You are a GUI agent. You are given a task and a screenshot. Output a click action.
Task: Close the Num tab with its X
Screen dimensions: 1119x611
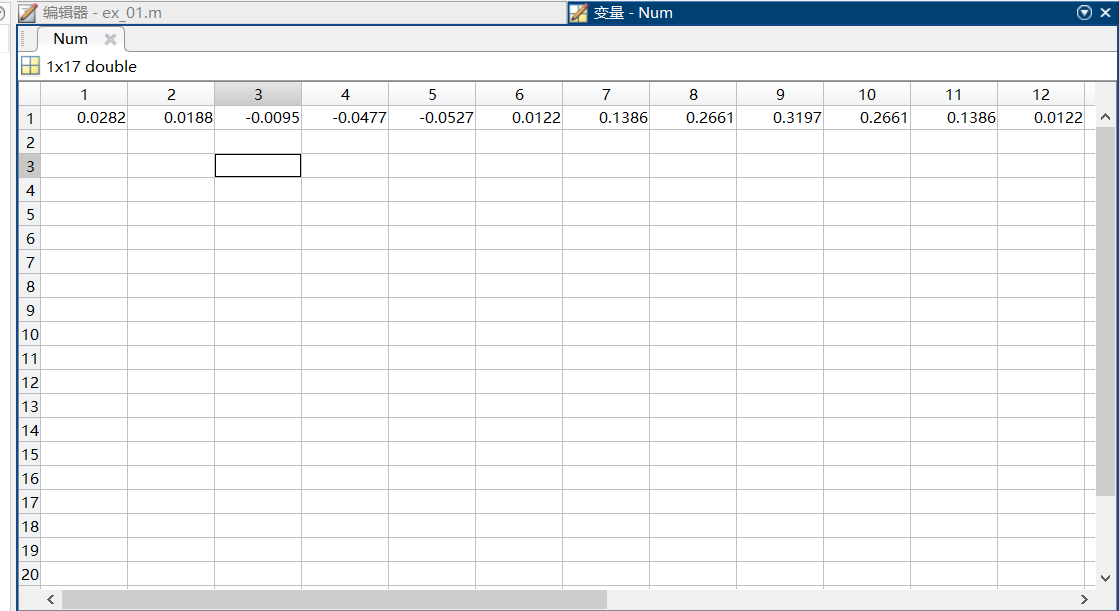pos(110,39)
